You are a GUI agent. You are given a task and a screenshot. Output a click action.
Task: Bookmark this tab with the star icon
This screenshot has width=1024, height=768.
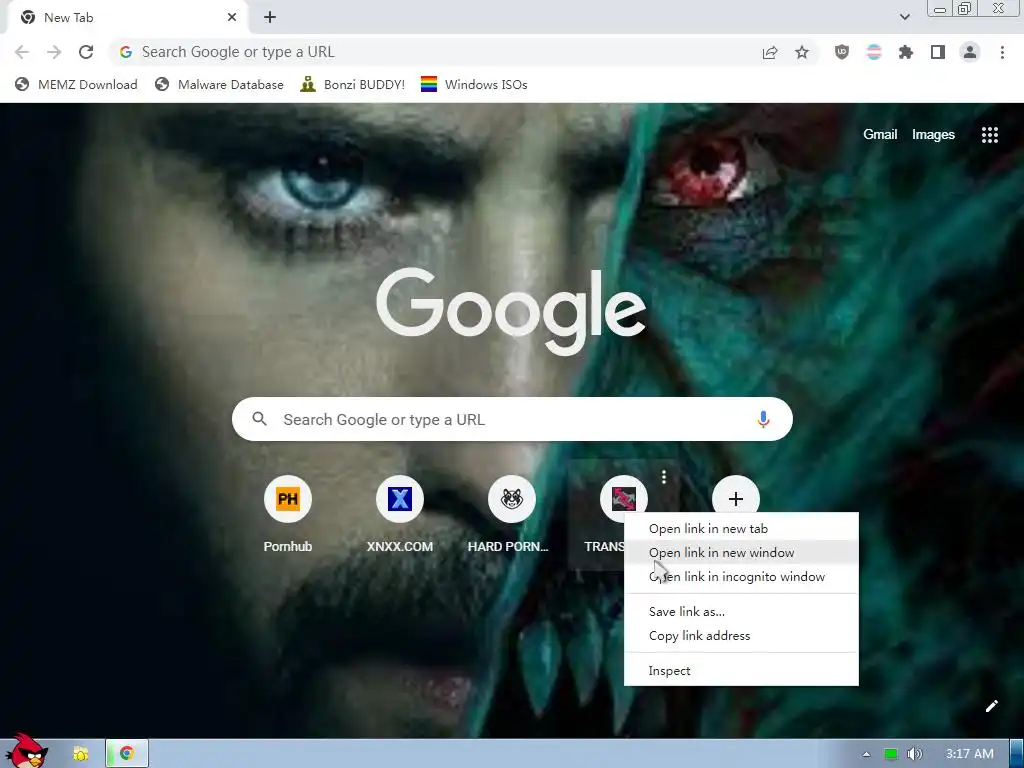pyautogui.click(x=802, y=52)
